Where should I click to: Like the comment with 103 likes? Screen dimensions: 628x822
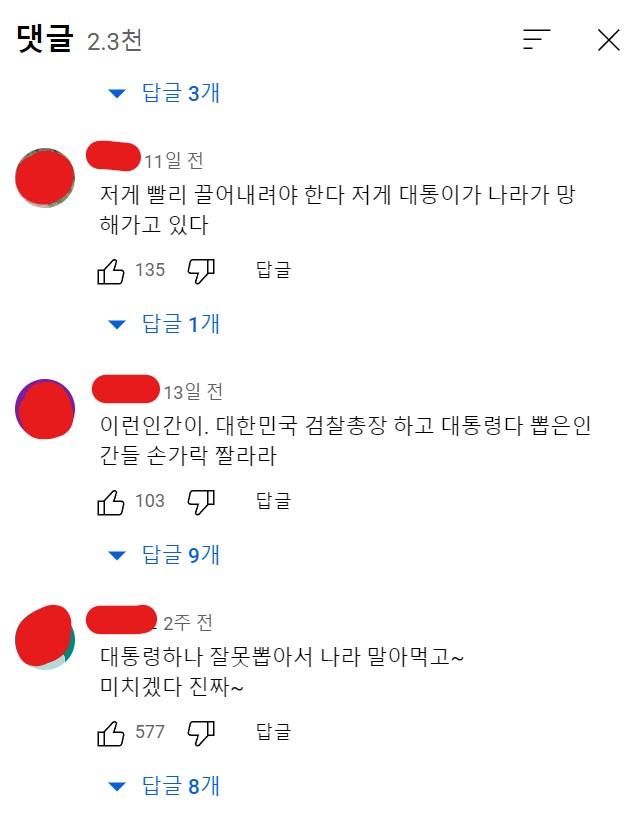[x=111, y=502]
